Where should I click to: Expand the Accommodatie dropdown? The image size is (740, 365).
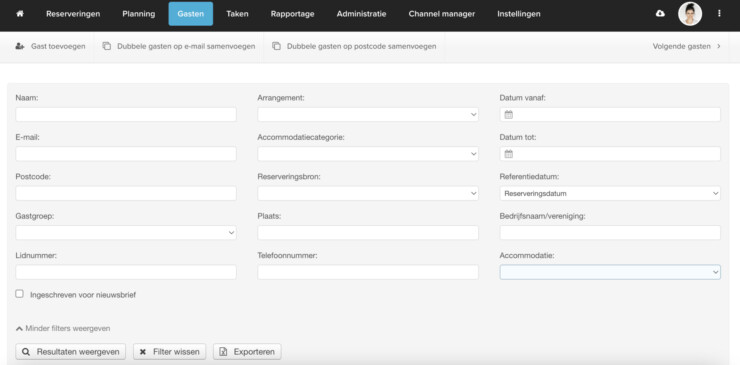(610, 272)
